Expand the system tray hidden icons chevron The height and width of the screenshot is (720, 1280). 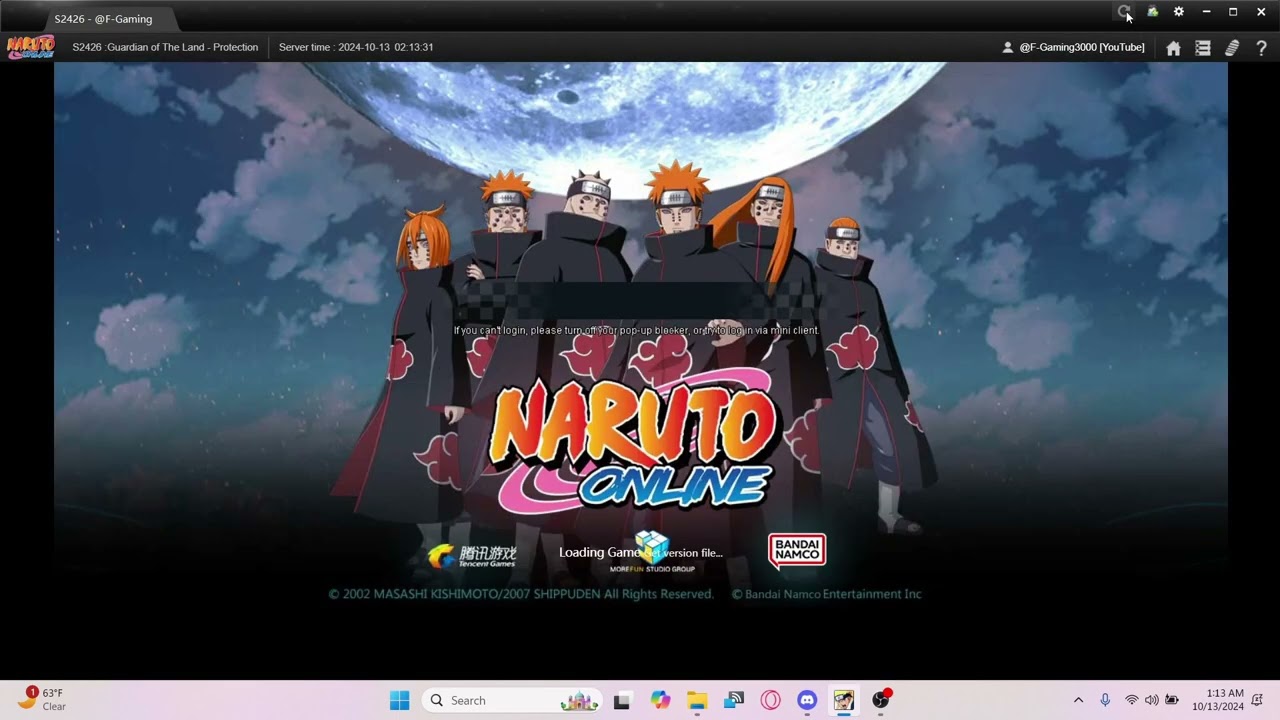(1078, 700)
